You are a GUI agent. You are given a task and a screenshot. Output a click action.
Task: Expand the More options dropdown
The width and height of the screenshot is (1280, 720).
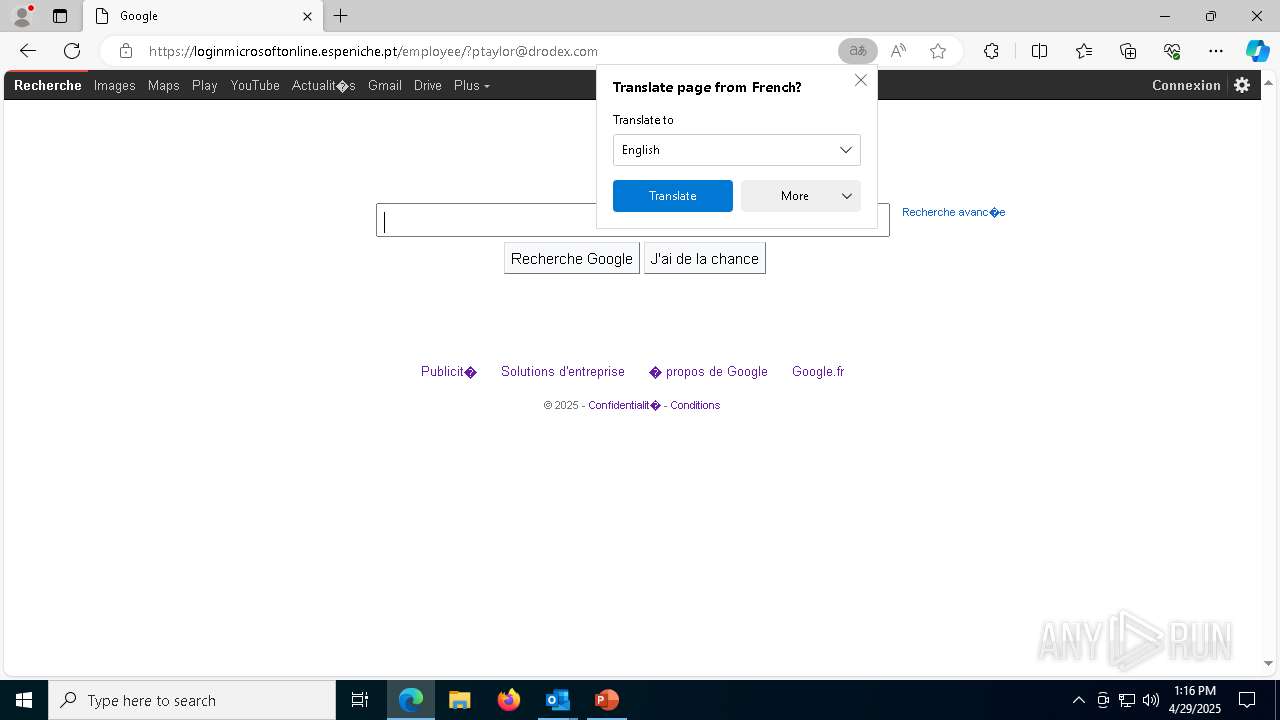pyautogui.click(x=800, y=196)
